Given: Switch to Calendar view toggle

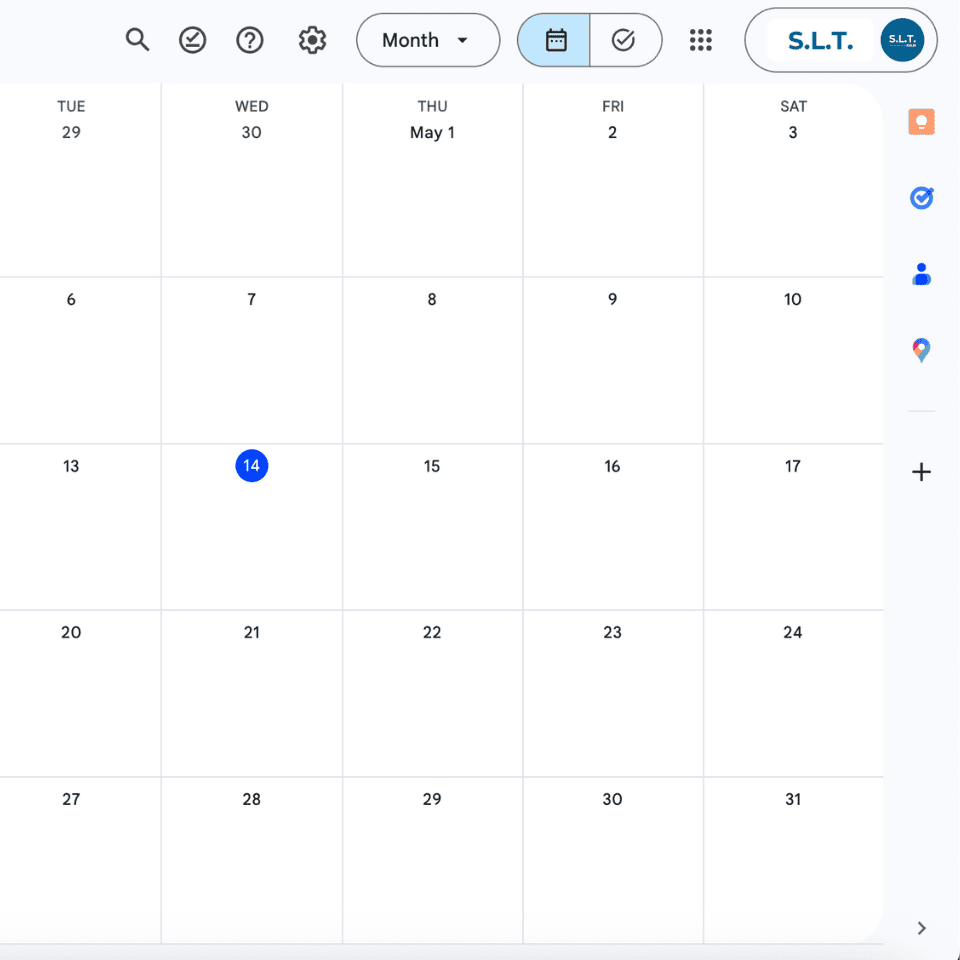Looking at the screenshot, I should (x=554, y=40).
